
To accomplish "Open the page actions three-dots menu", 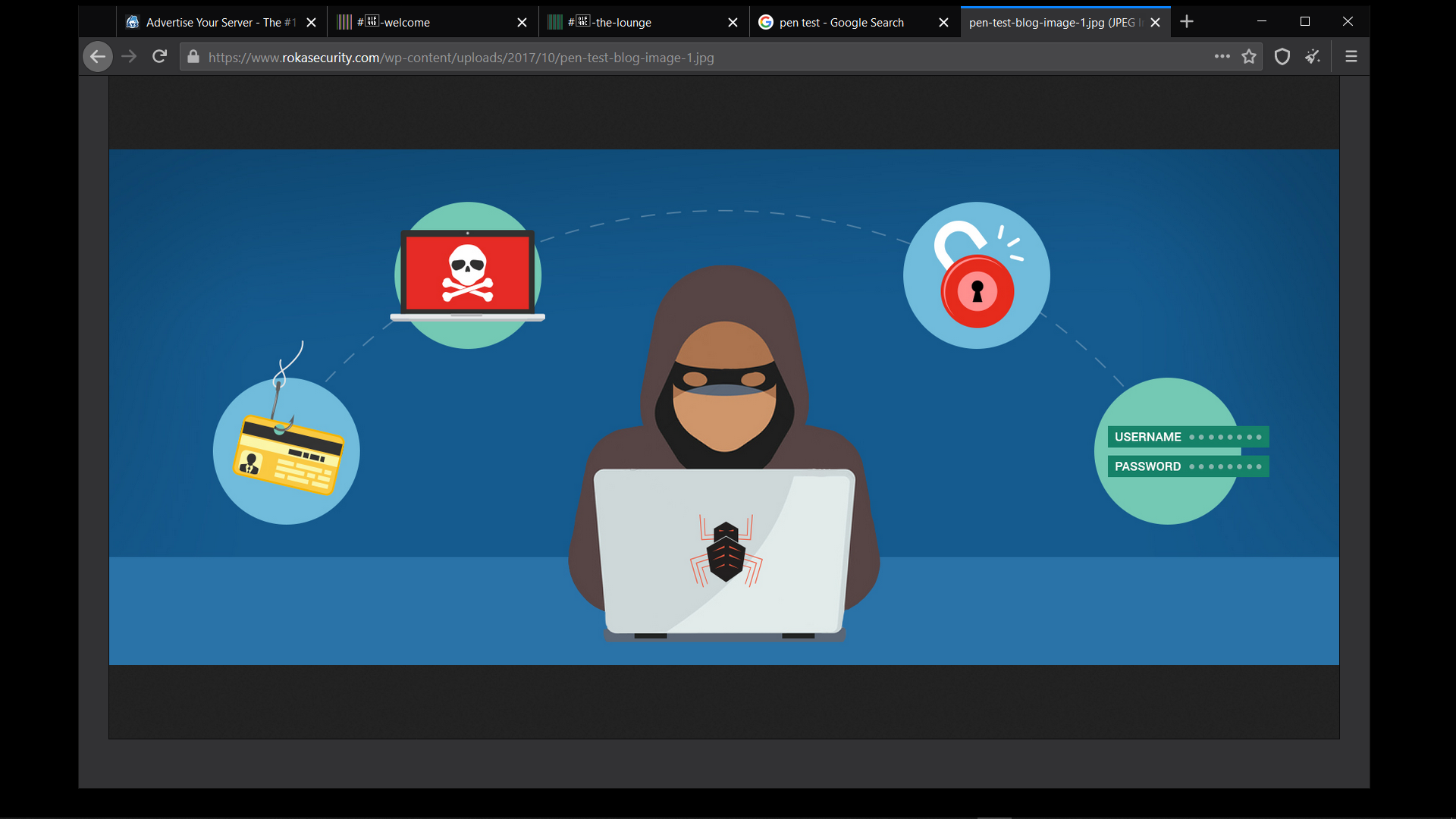I will click(1222, 57).
